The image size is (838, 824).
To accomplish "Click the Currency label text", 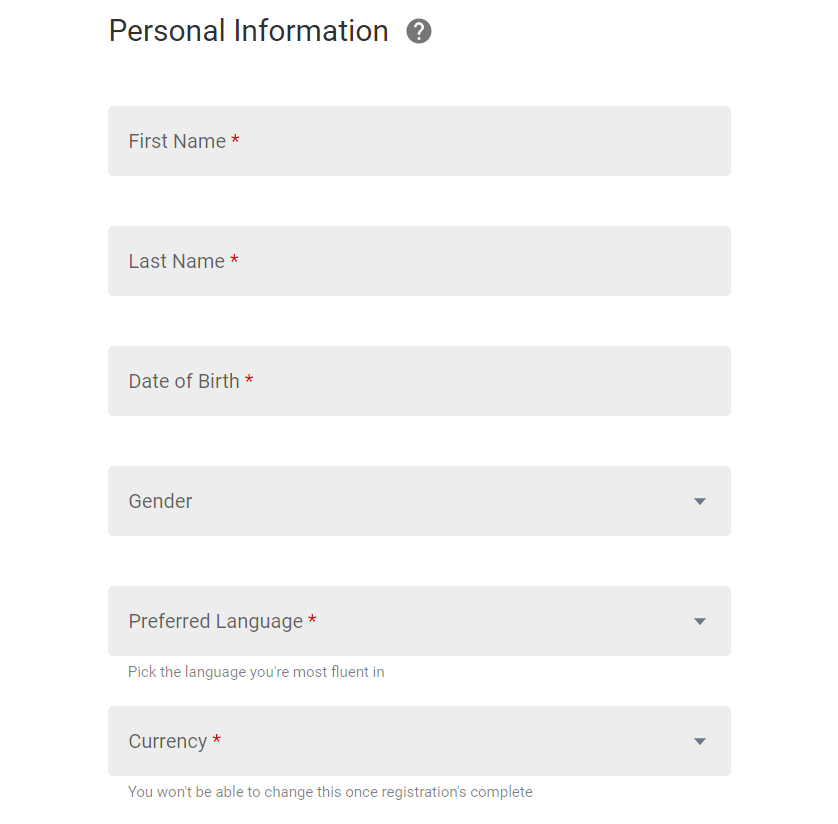I will [x=167, y=742].
